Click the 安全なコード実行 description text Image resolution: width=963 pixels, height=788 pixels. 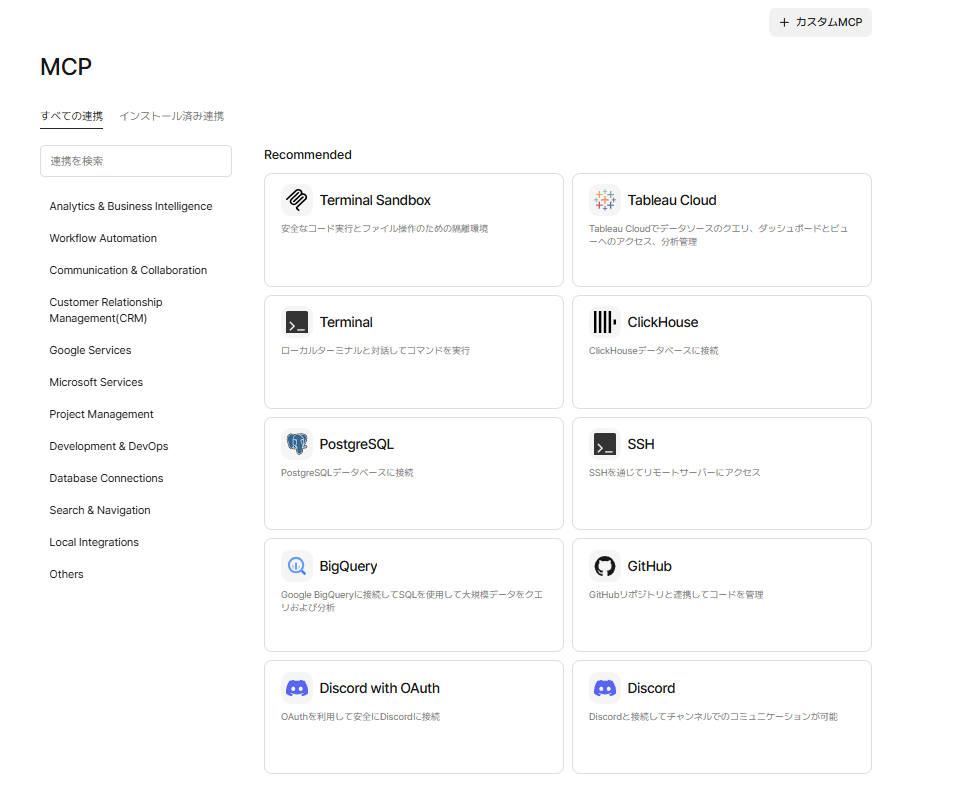(x=384, y=228)
